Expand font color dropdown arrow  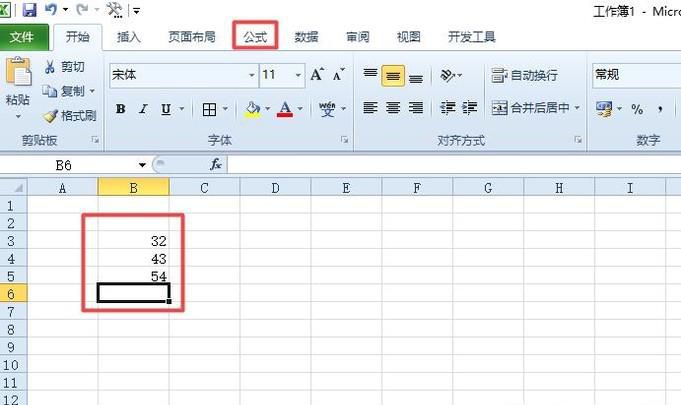[300, 109]
